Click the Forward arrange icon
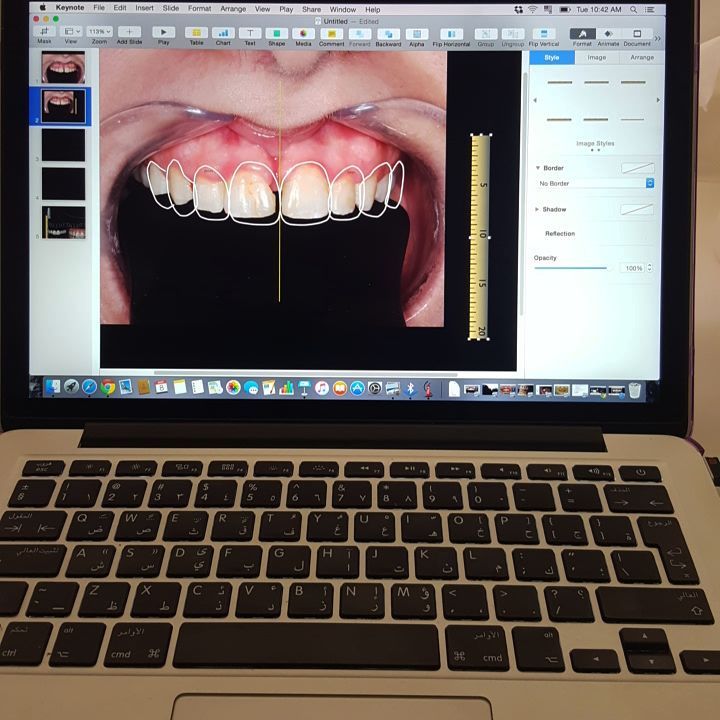The width and height of the screenshot is (720, 720). 360,34
